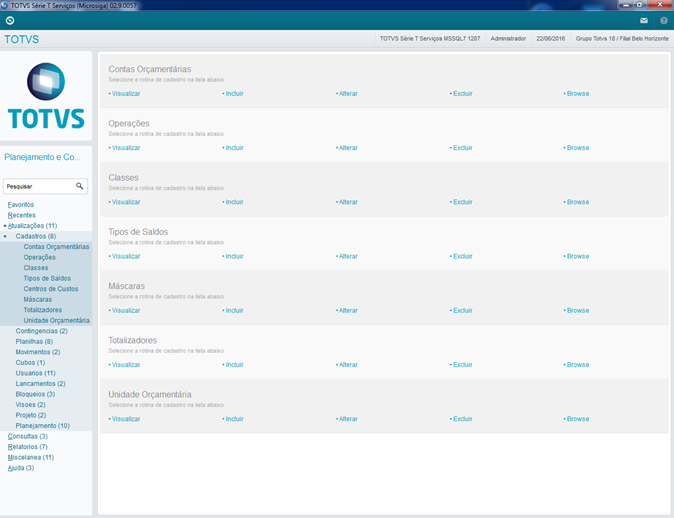The height and width of the screenshot is (518, 674).
Task: Click the help question mark icon
Action: (664, 20)
